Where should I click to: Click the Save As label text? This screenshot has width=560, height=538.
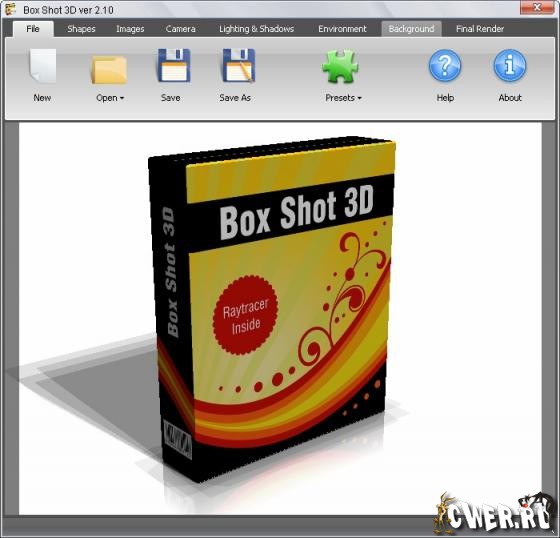coord(235,98)
